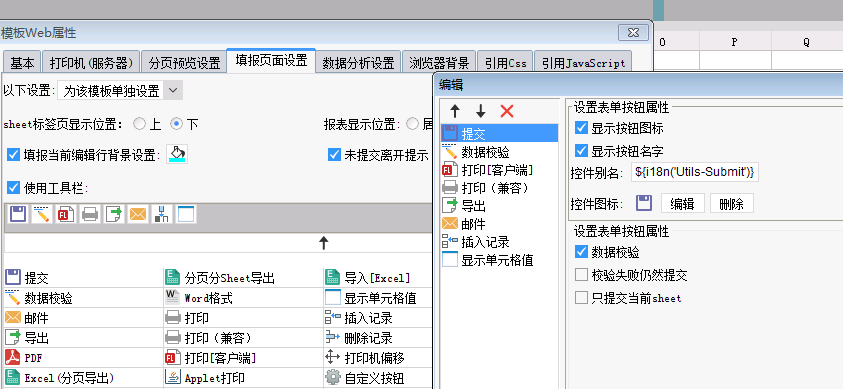Viewport: 843px width, 389px height.
Task: Select 显示单元格值 in the 编辑 dialog list
Action: [499, 260]
